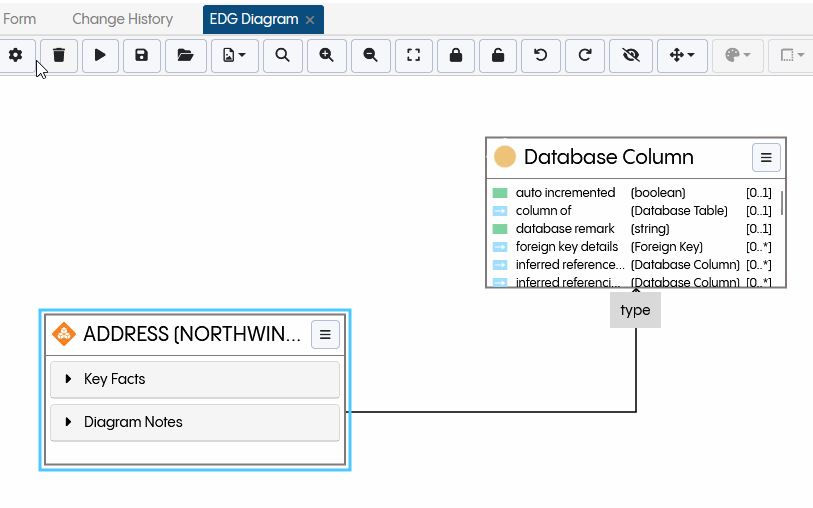Zoom out of the diagram
Screen dimensions: 813x508
click(x=370, y=56)
